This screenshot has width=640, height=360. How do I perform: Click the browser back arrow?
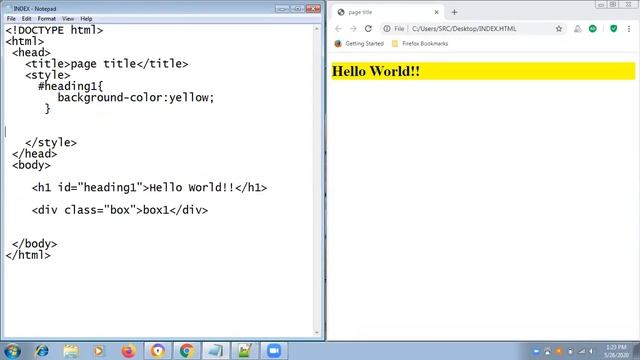pos(338,29)
